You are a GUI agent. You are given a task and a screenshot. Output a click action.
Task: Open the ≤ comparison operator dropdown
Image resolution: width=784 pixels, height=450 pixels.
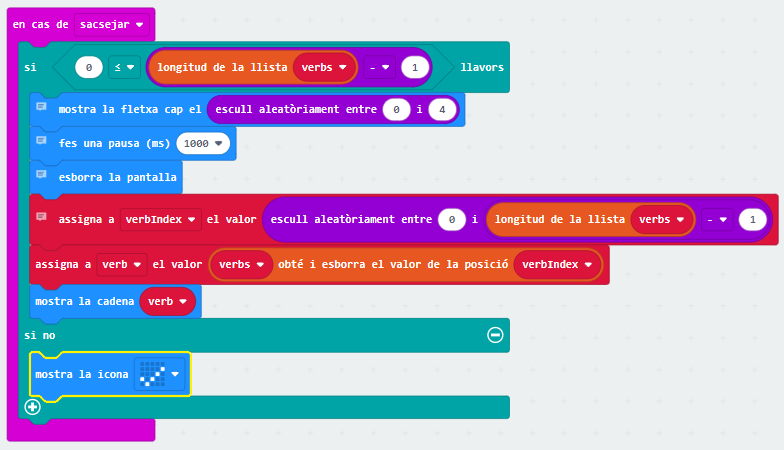(125, 67)
